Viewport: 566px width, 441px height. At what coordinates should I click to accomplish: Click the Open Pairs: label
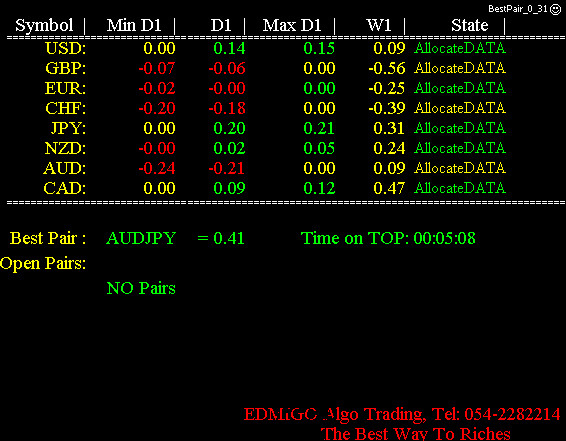43,264
